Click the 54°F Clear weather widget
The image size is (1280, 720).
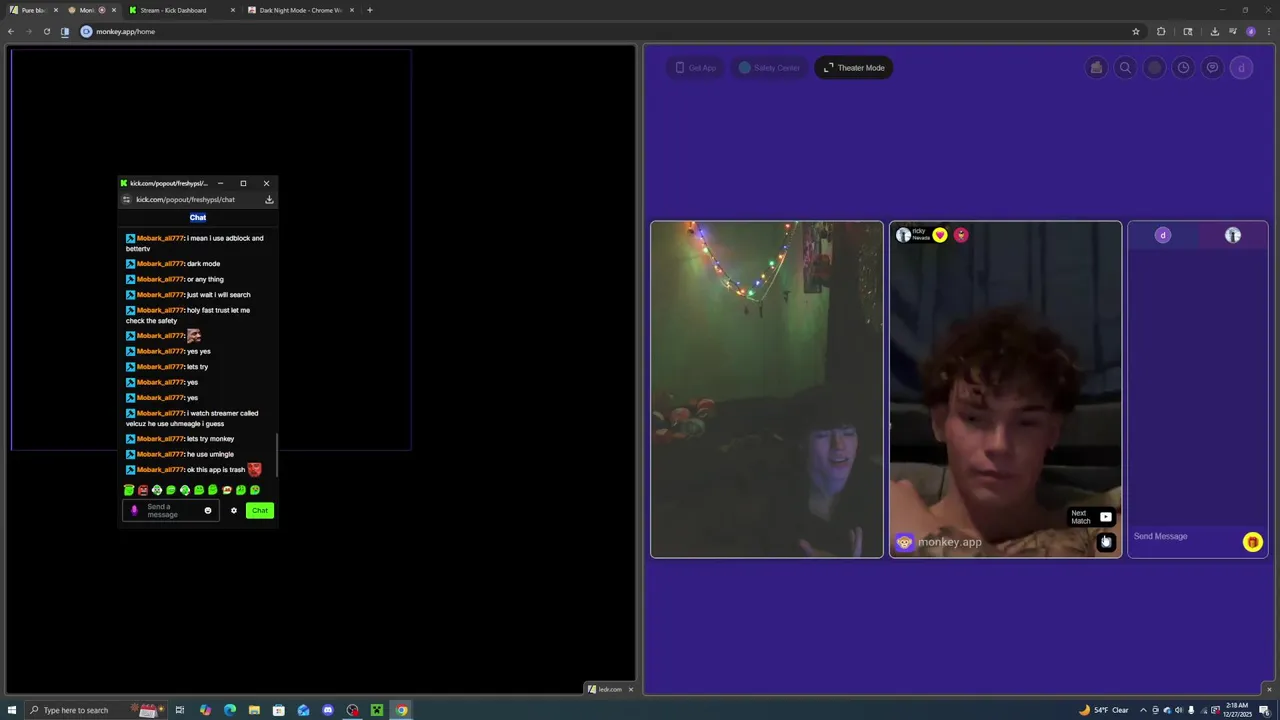[1105, 710]
